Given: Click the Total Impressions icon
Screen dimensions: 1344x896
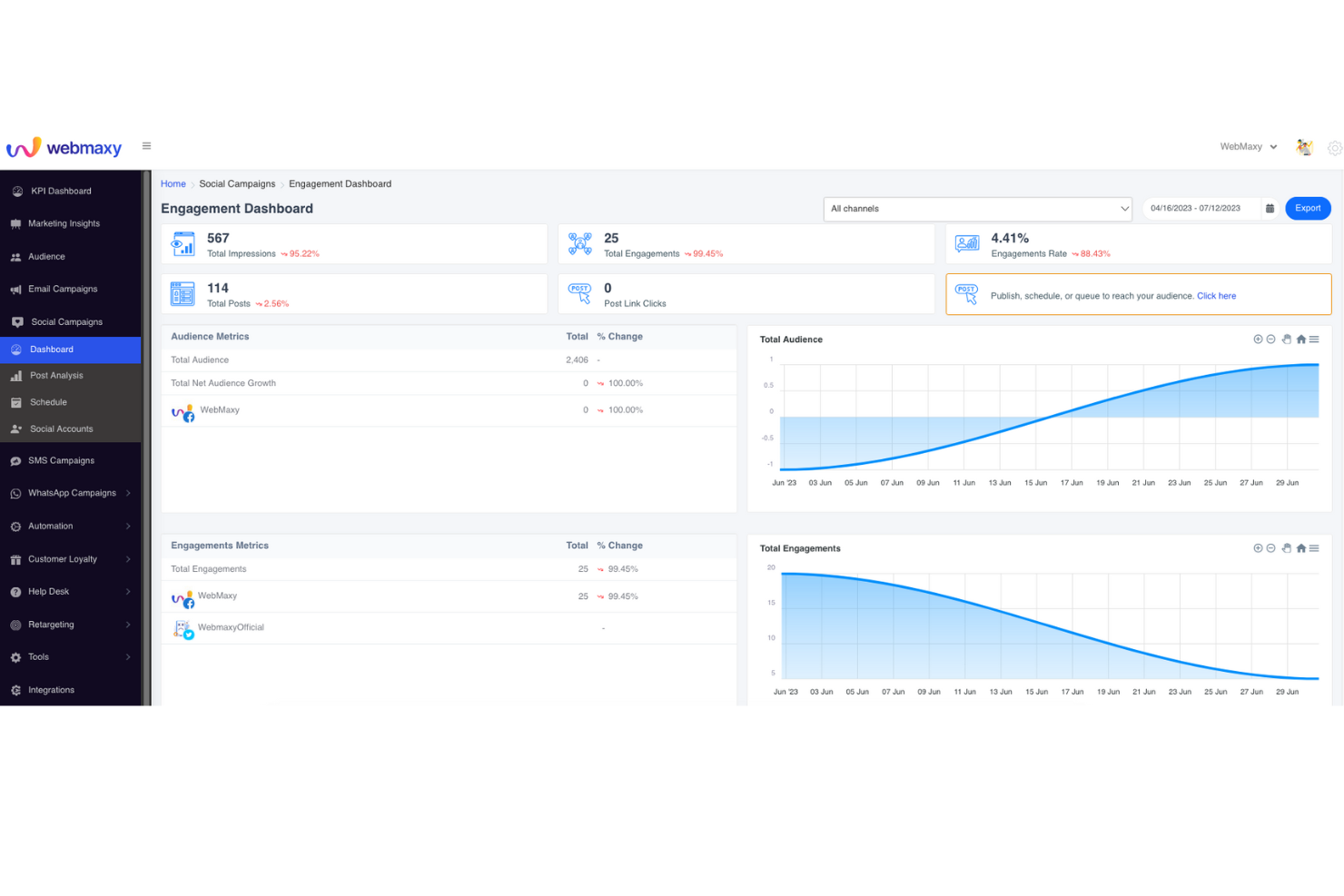Looking at the screenshot, I should pos(183,244).
